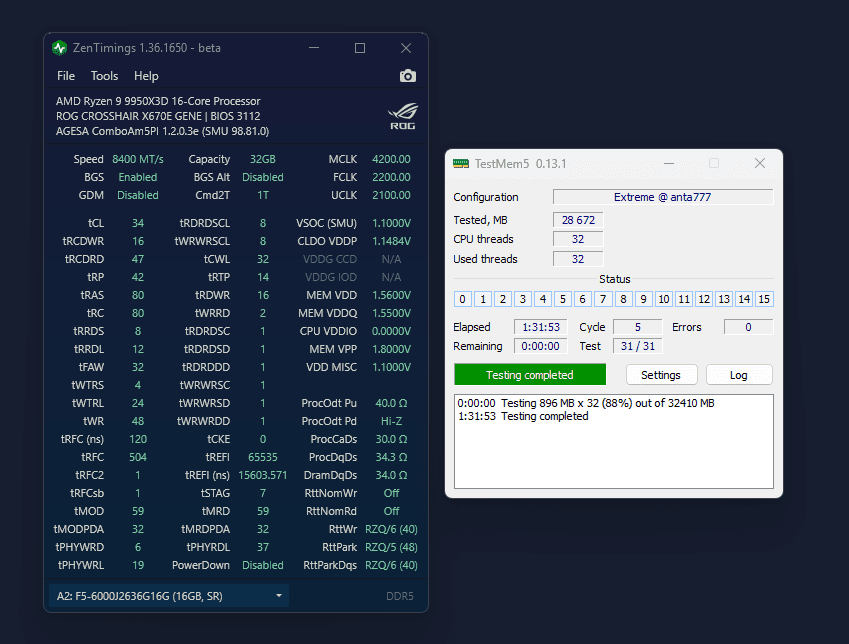This screenshot has width=849, height=644.
Task: Click the GDM value Disabled
Action: [138, 195]
